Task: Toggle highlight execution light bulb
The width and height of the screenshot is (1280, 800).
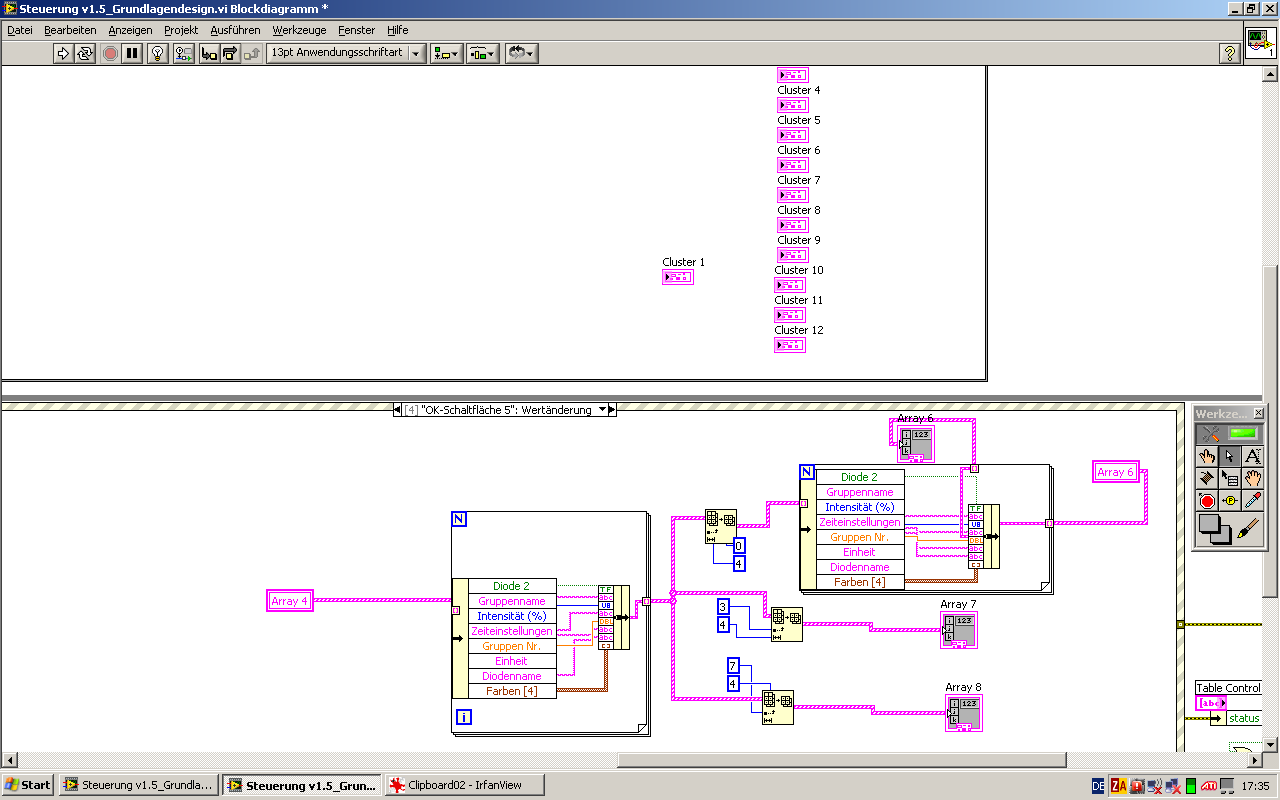Action: coord(157,53)
